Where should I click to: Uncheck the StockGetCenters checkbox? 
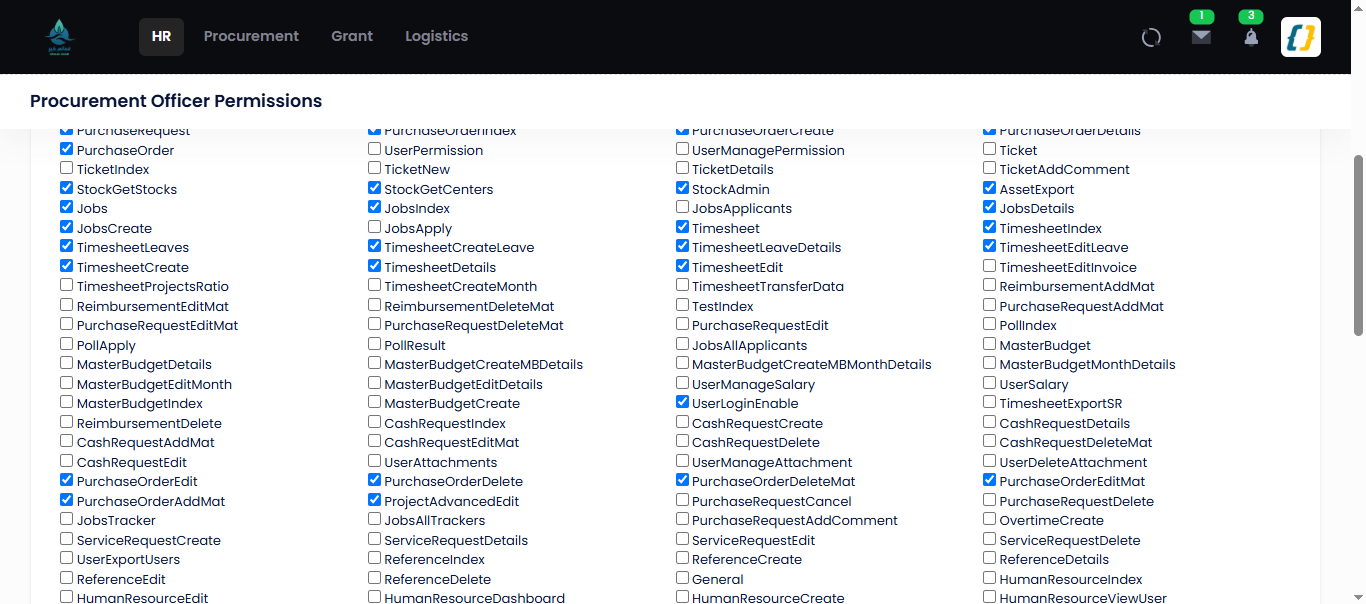[375, 188]
